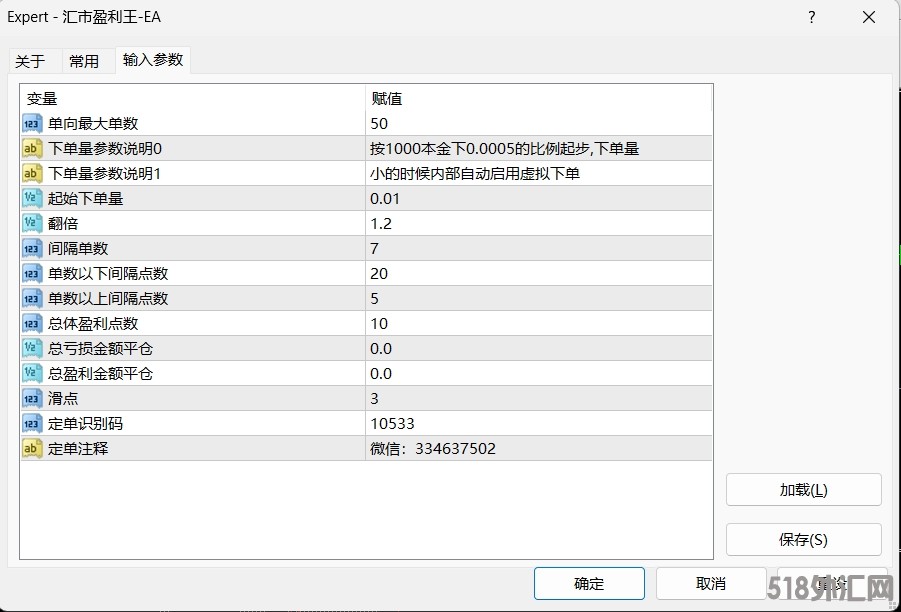Click the variable name 间隔单数

78,248
